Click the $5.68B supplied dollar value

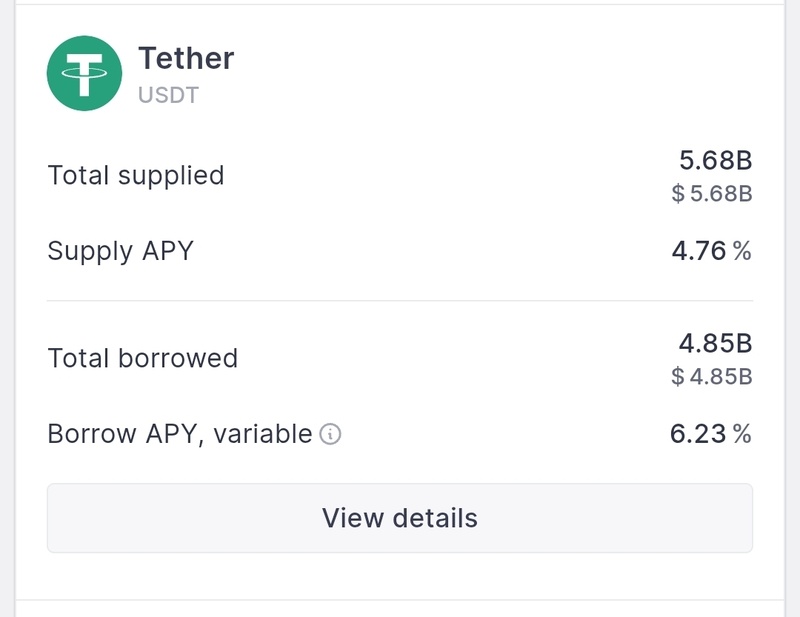click(x=712, y=193)
